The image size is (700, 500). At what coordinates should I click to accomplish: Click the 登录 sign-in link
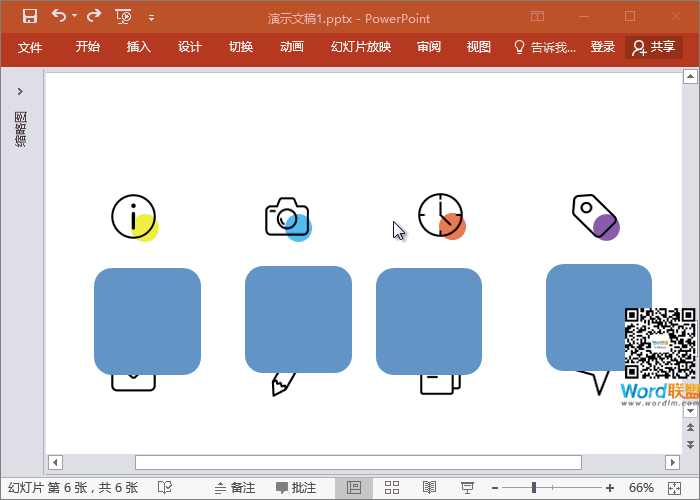[x=603, y=47]
